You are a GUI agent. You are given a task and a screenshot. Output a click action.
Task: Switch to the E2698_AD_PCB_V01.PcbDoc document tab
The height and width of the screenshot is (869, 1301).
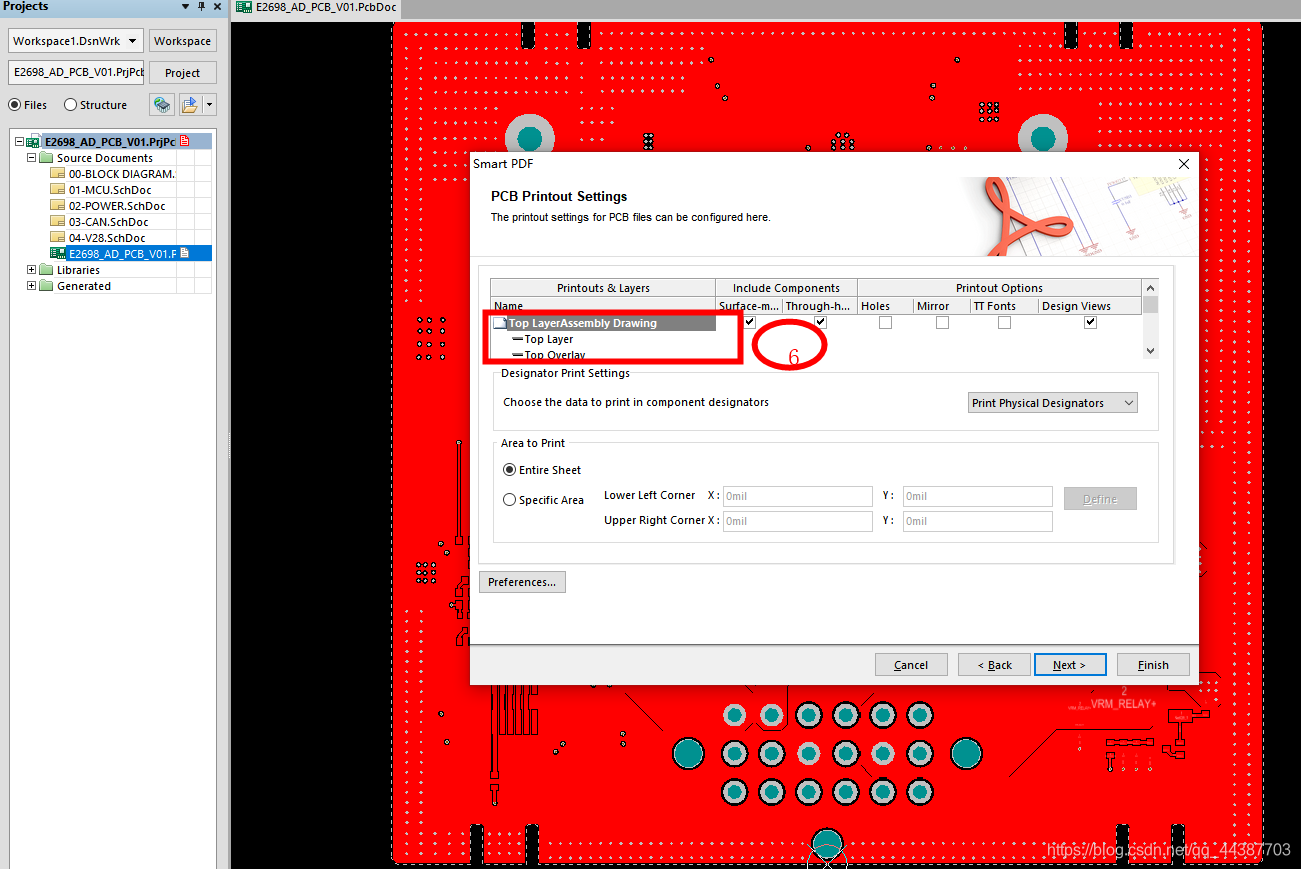pos(316,7)
